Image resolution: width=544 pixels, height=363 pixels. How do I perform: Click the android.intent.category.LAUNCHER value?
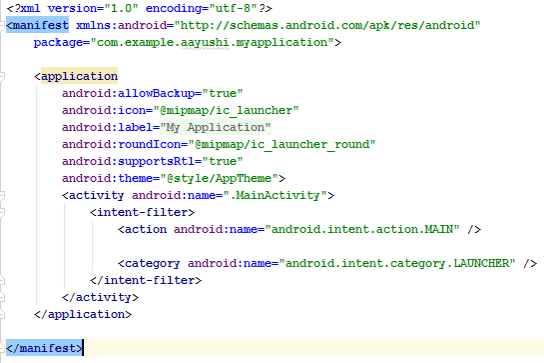click(x=397, y=263)
